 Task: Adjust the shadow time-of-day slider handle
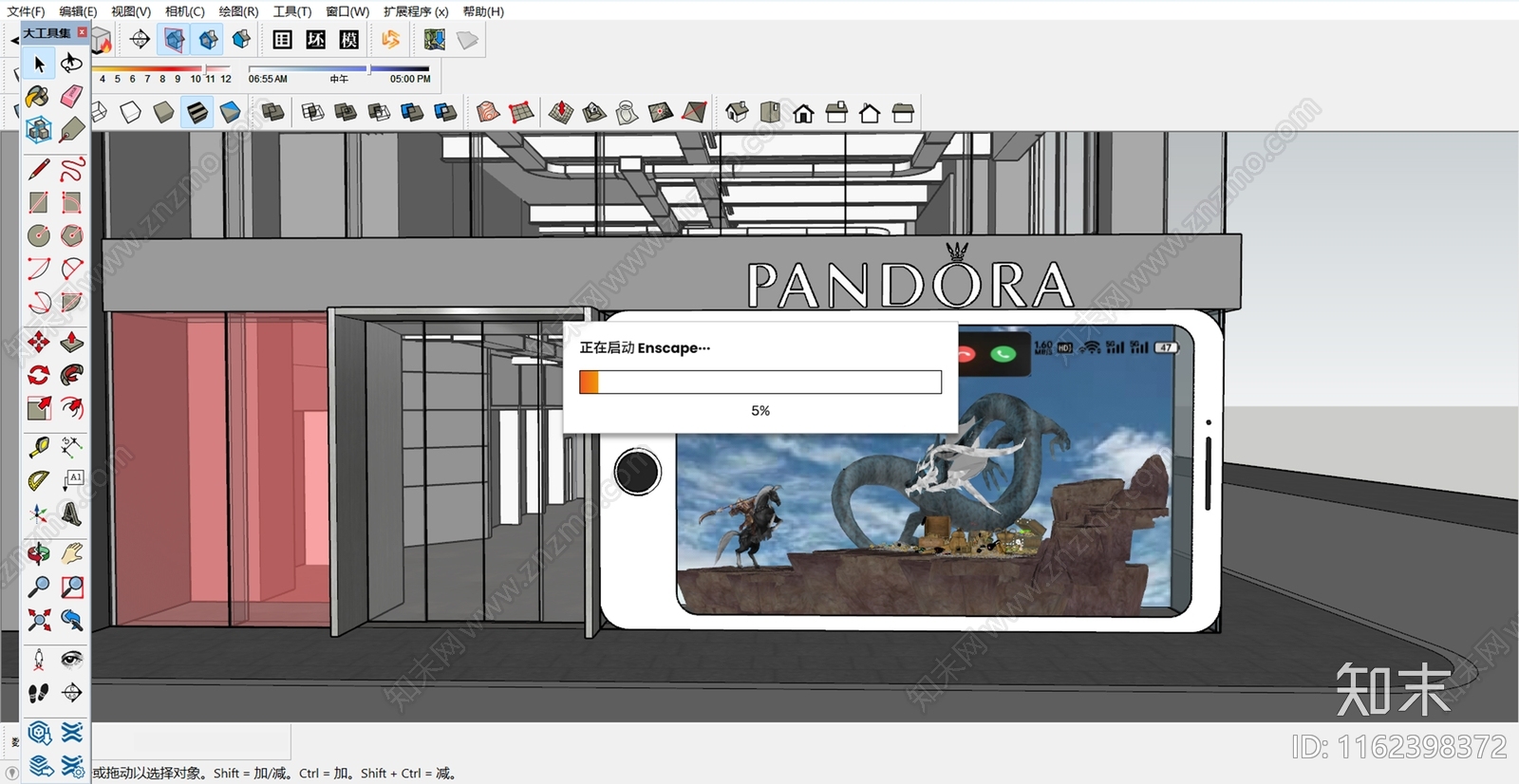368,68
